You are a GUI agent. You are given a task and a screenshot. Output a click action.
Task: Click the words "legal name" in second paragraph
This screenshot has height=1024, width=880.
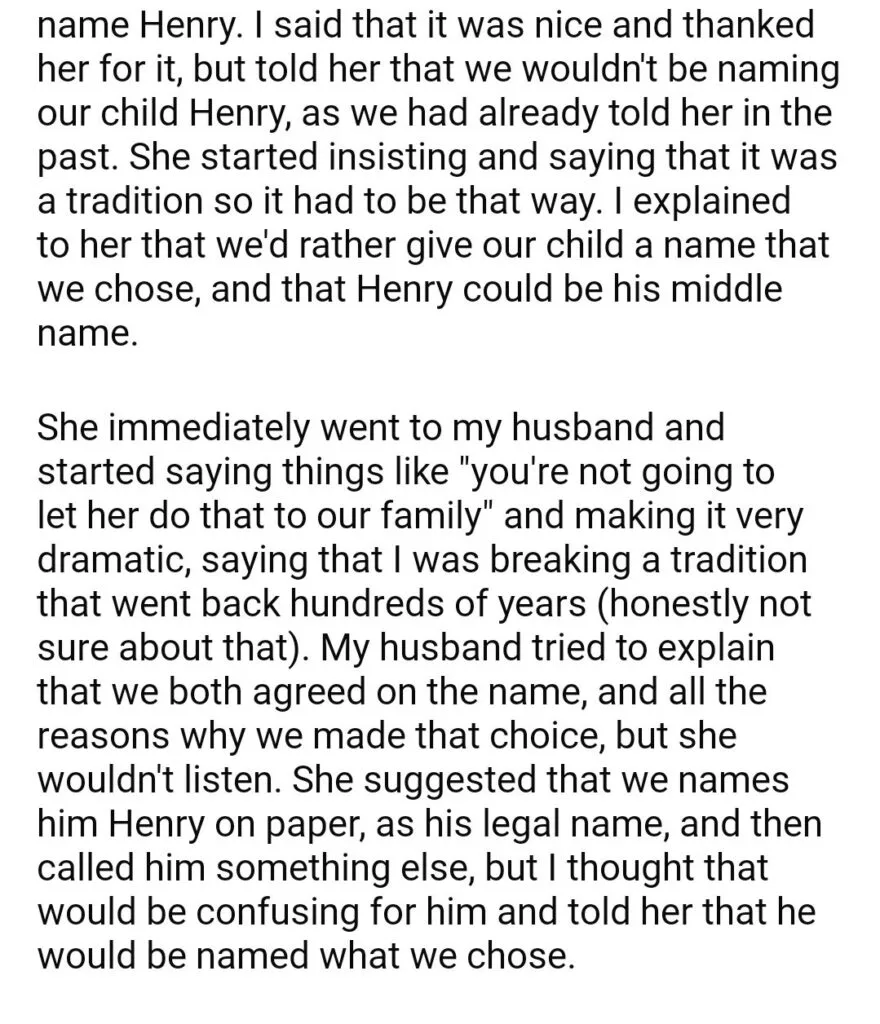573,825
